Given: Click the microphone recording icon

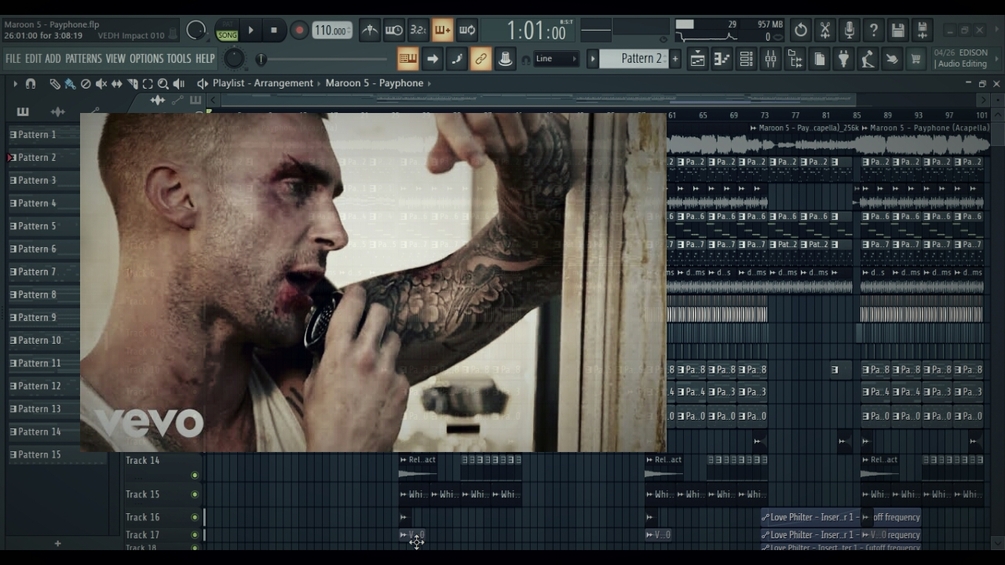Looking at the screenshot, I should [849, 30].
